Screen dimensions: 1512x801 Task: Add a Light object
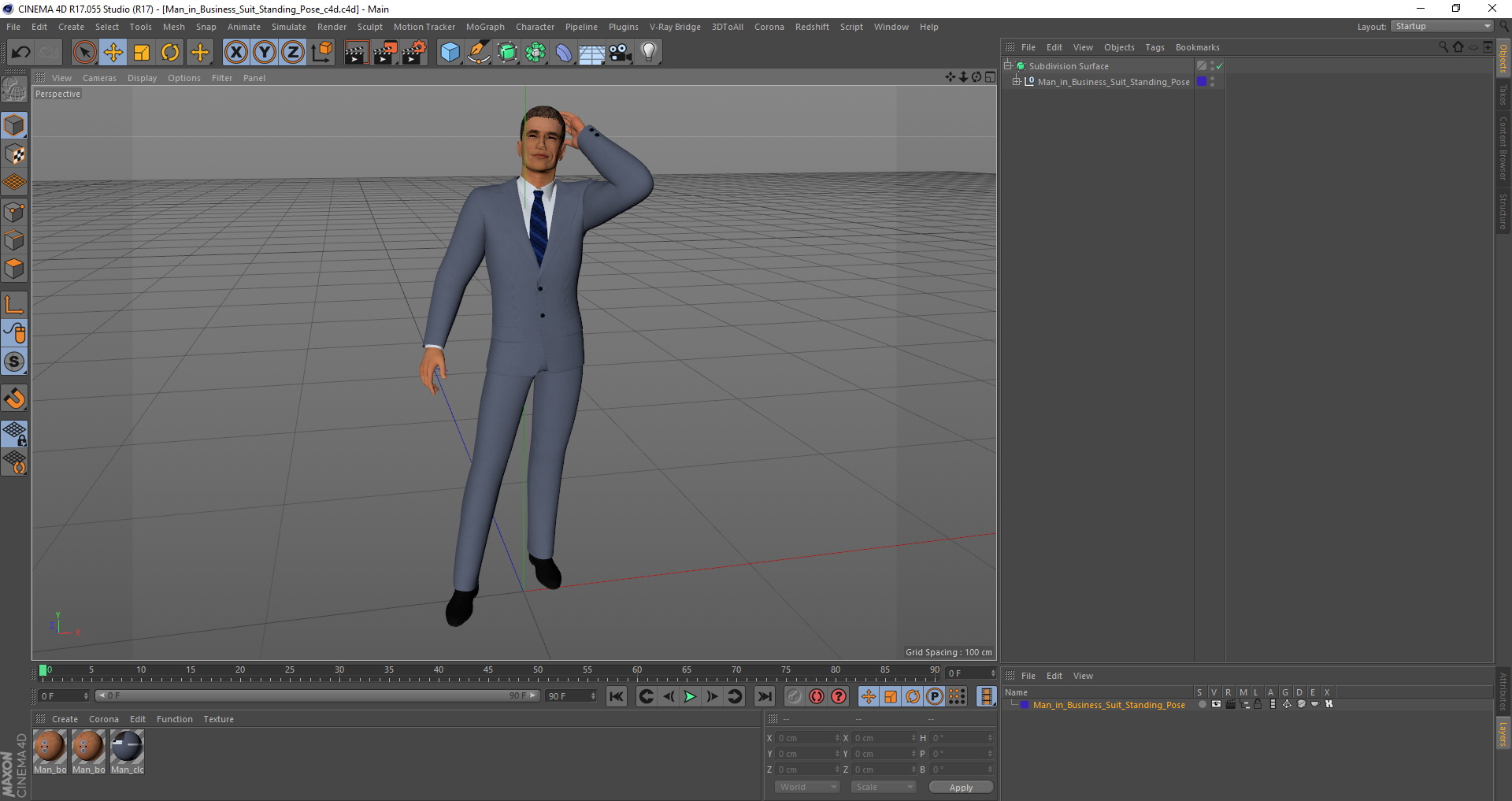tap(649, 53)
